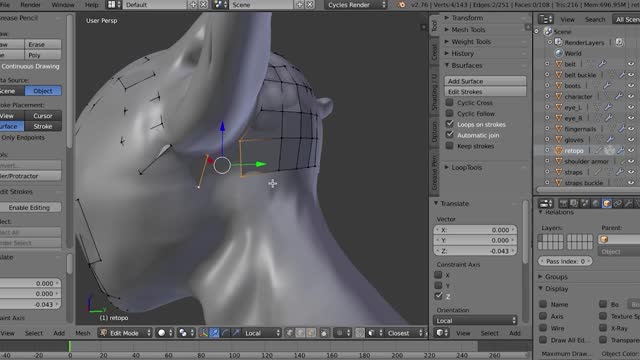The width and height of the screenshot is (640, 360).
Task: Click the World icon in outliner
Action: click(x=559, y=53)
